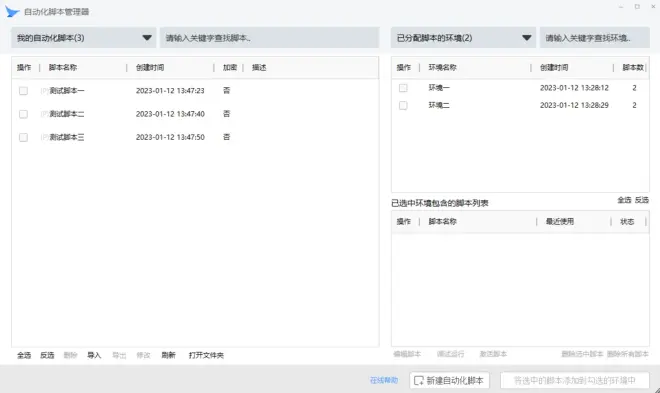This screenshot has height=393, width=660.
Task: Click 全选 above the environment script list
Action: pos(624,200)
